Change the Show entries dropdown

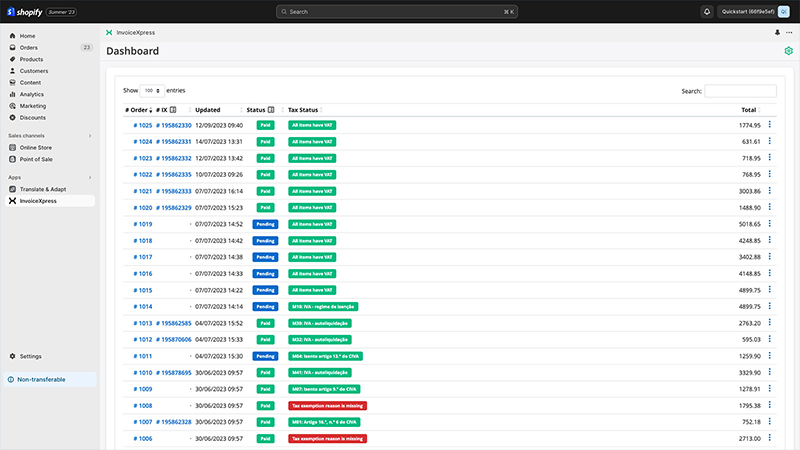pos(152,91)
